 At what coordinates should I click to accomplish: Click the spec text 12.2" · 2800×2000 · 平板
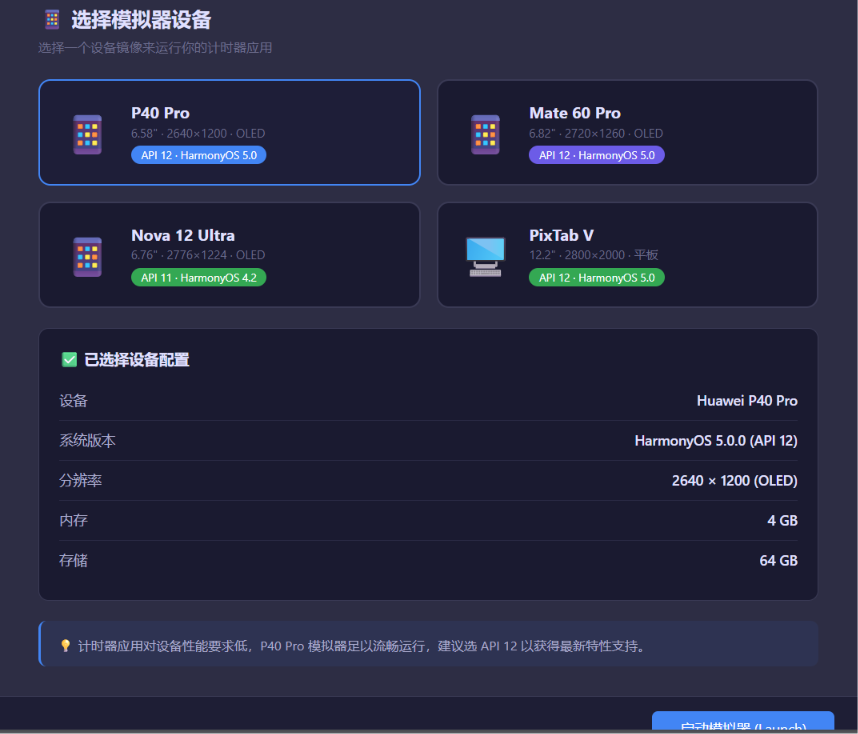point(594,255)
